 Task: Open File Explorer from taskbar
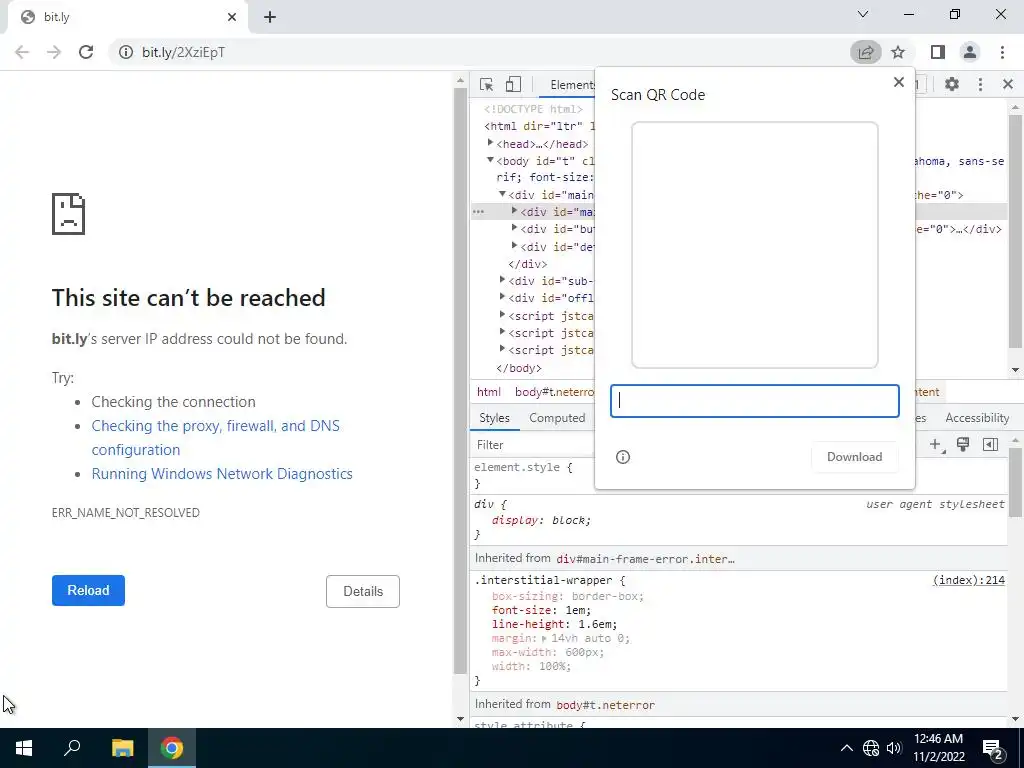pyautogui.click(x=122, y=748)
